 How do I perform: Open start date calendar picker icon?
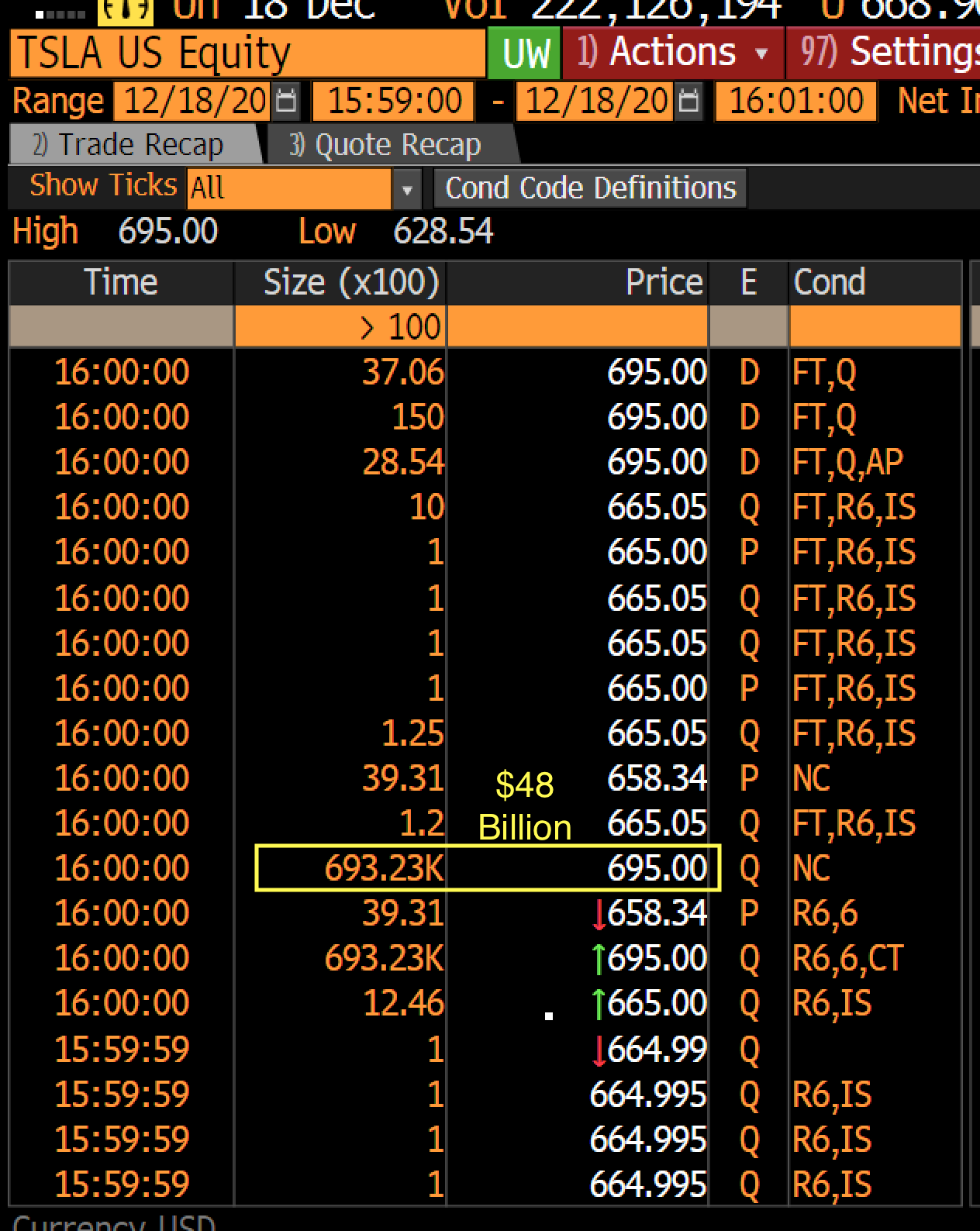coord(286,102)
